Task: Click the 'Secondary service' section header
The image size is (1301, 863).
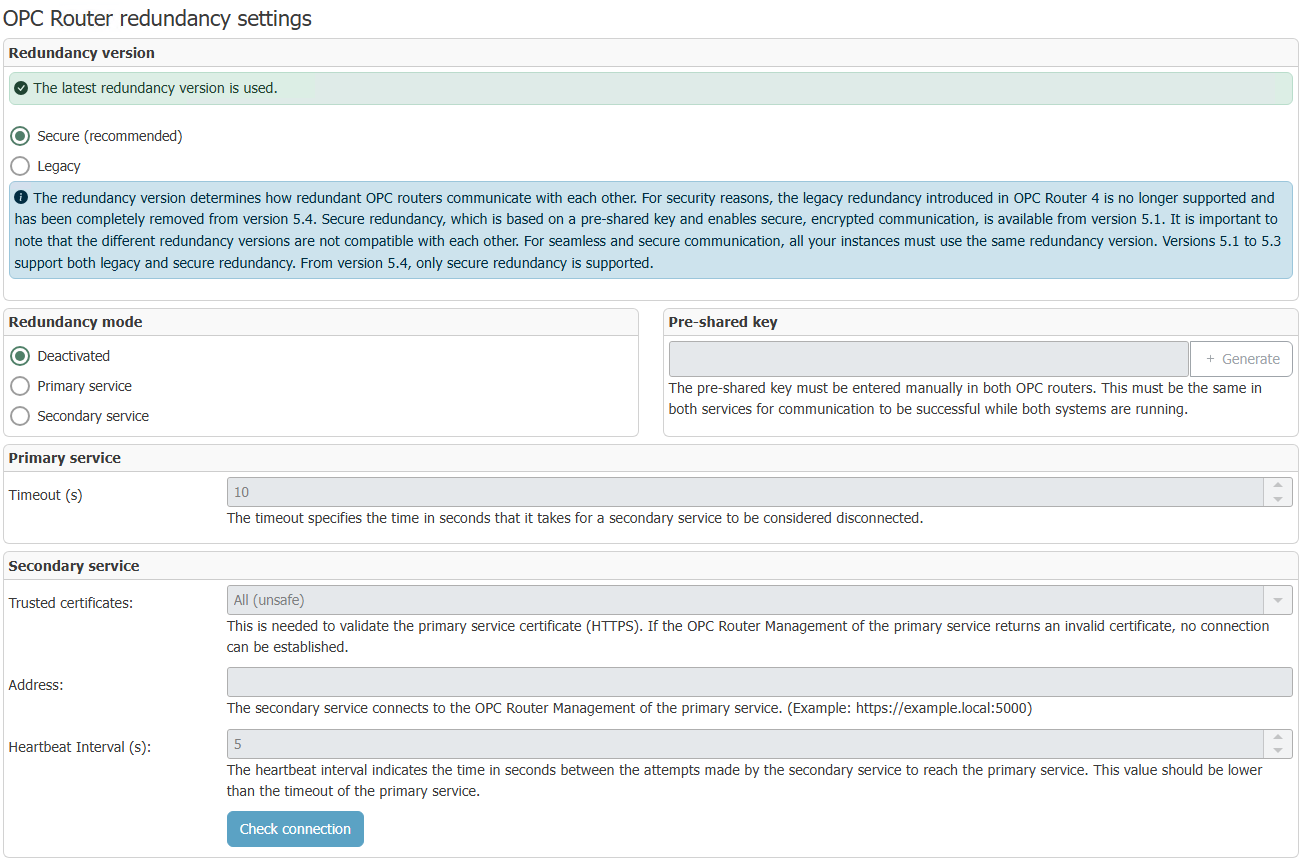Action: (x=74, y=566)
